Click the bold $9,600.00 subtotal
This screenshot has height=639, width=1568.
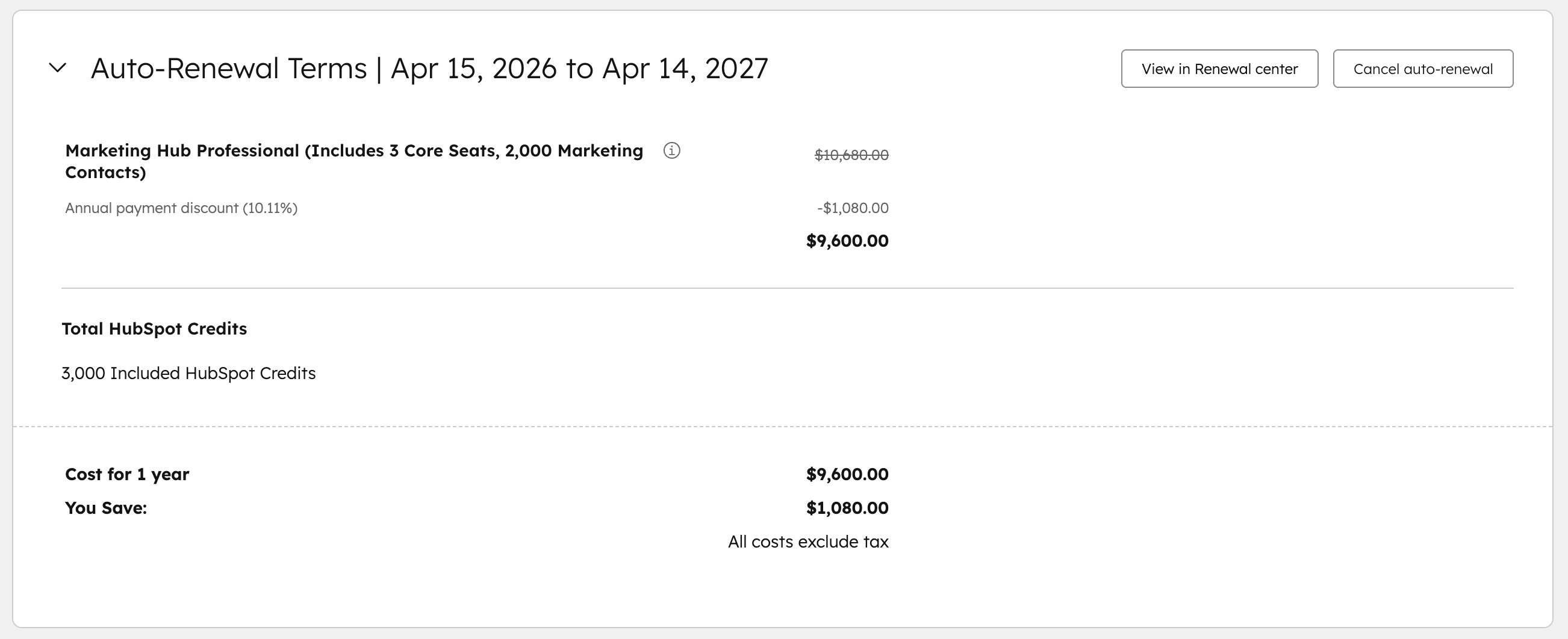(x=847, y=240)
